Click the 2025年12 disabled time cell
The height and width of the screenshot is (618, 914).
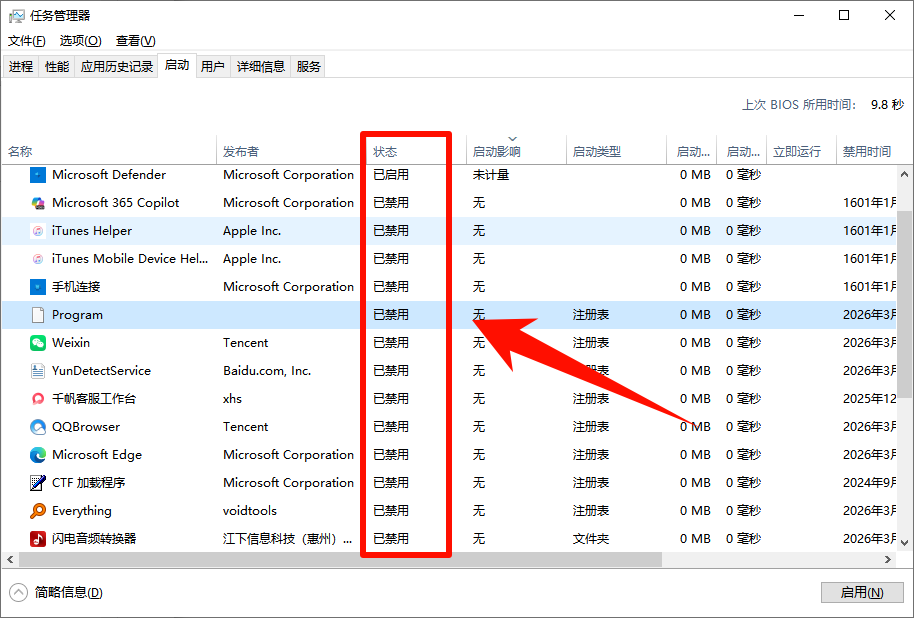click(869, 399)
